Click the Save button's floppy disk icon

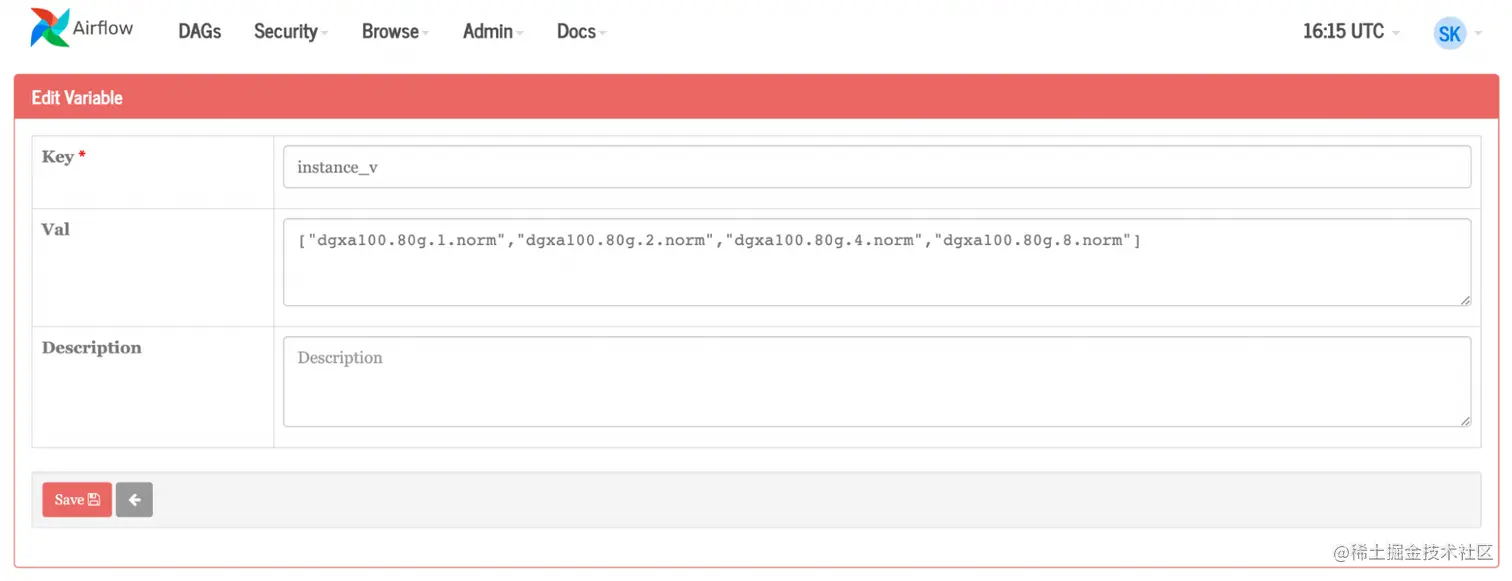(x=92, y=499)
